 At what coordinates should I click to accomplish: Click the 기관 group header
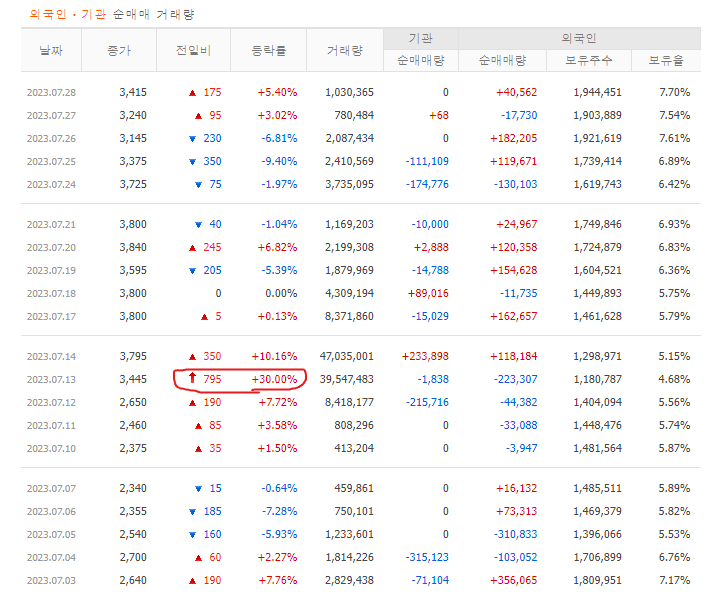(x=421, y=38)
